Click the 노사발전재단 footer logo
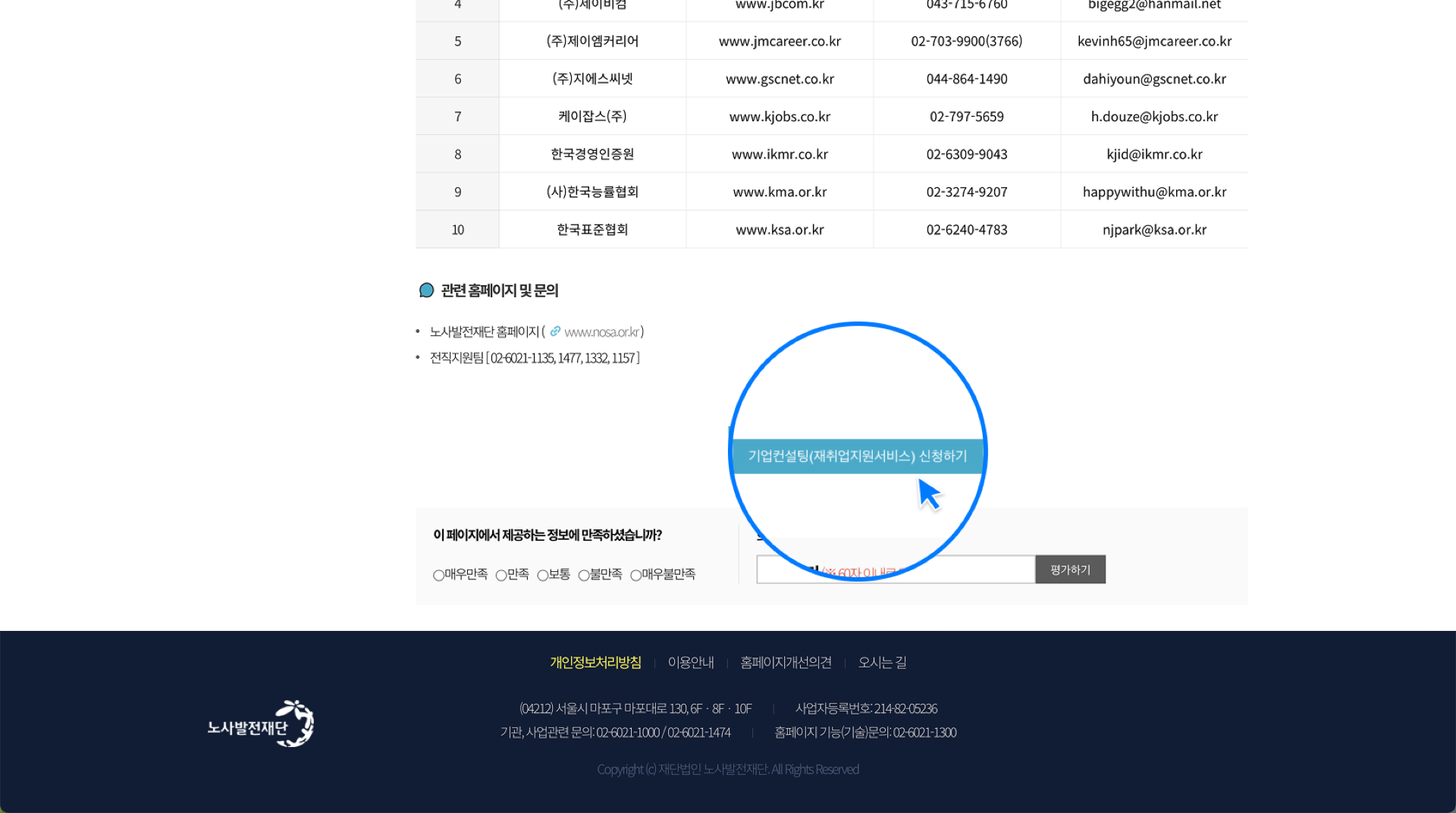1456x813 pixels. pyautogui.click(x=261, y=724)
